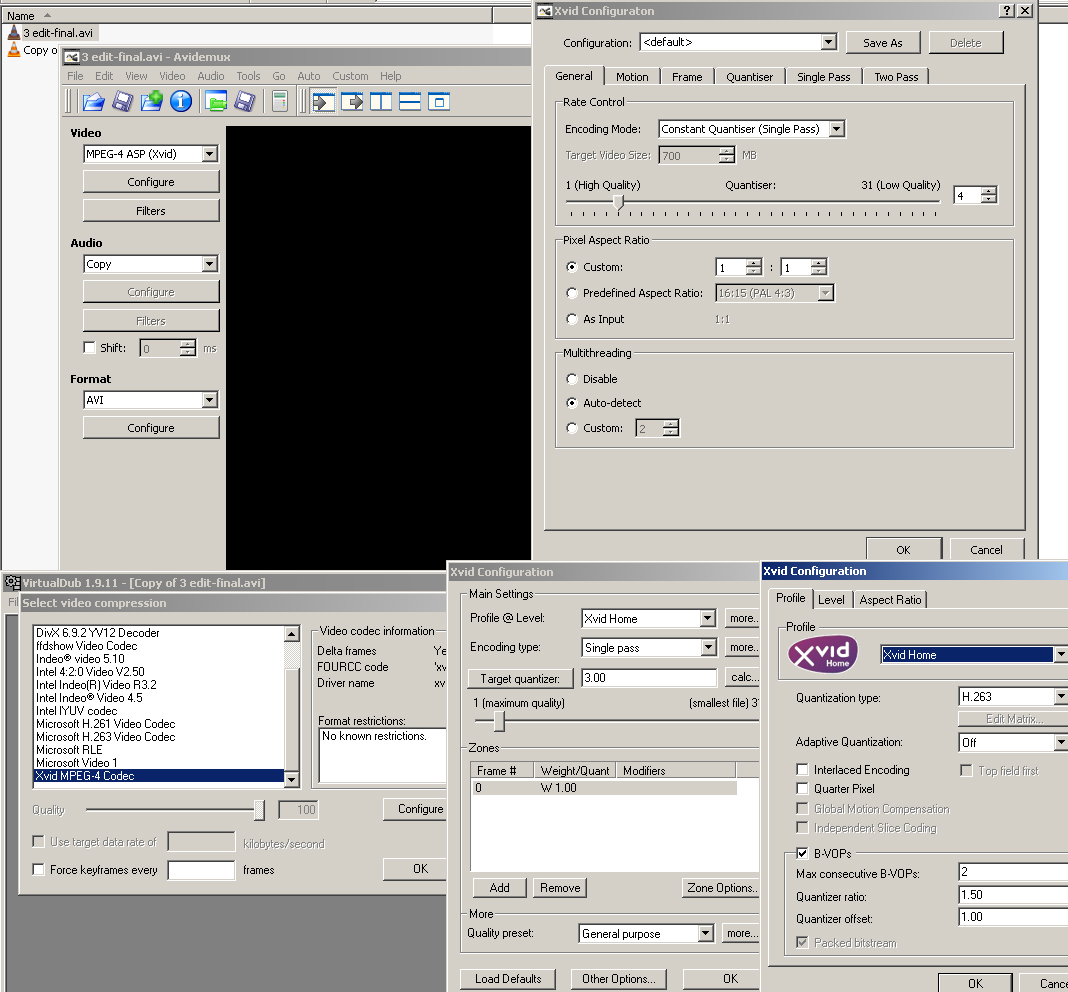Click the help question mark in Xvid Configuraton title
The image size is (1068, 992).
point(1006,10)
